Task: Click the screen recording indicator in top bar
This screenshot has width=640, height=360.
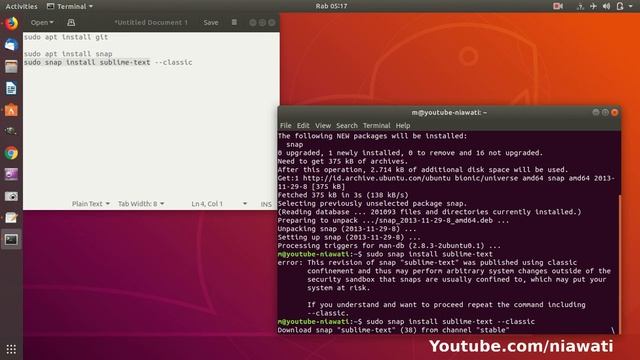Action: pos(558,6)
